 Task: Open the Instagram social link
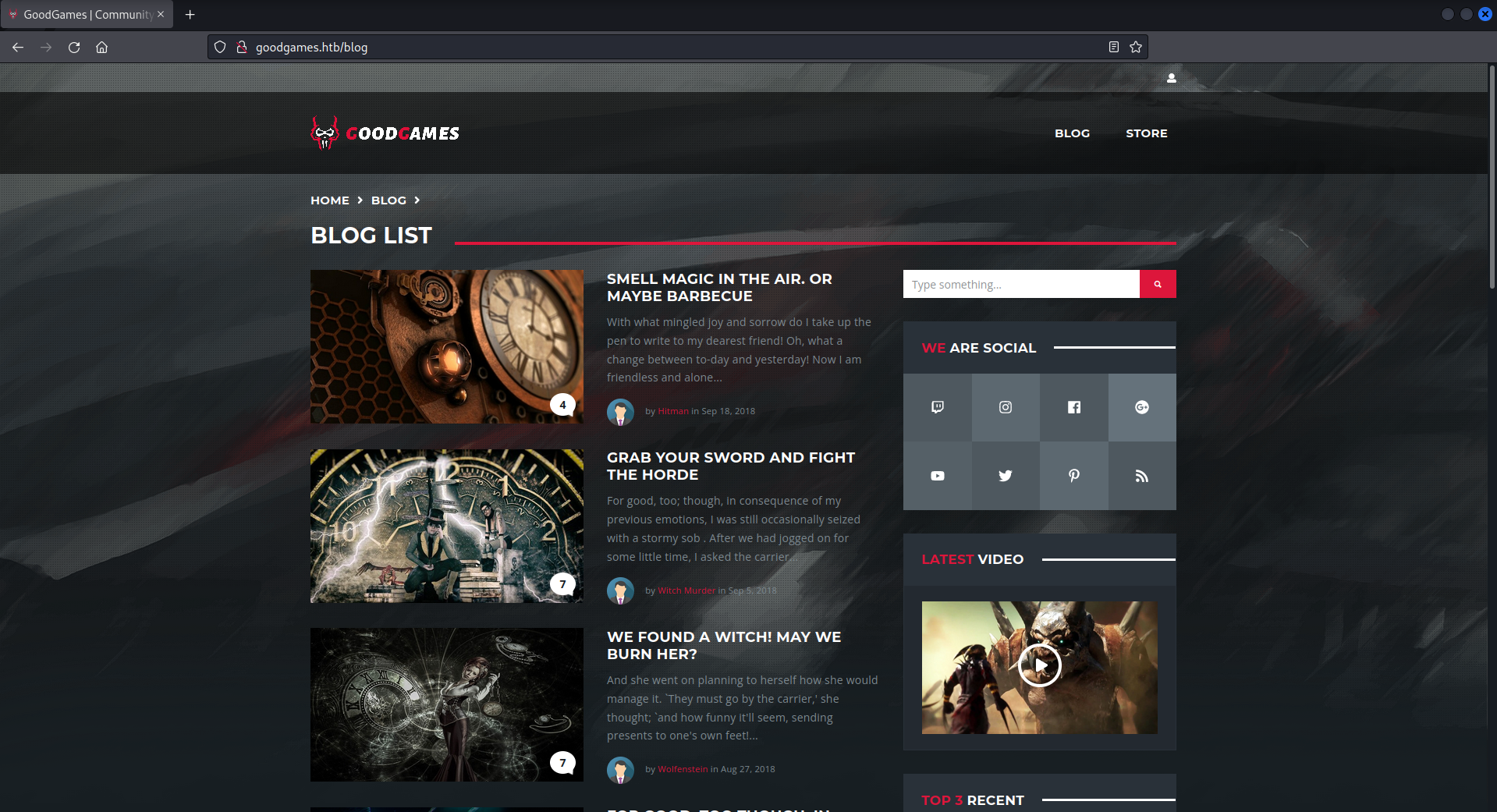click(x=1006, y=407)
